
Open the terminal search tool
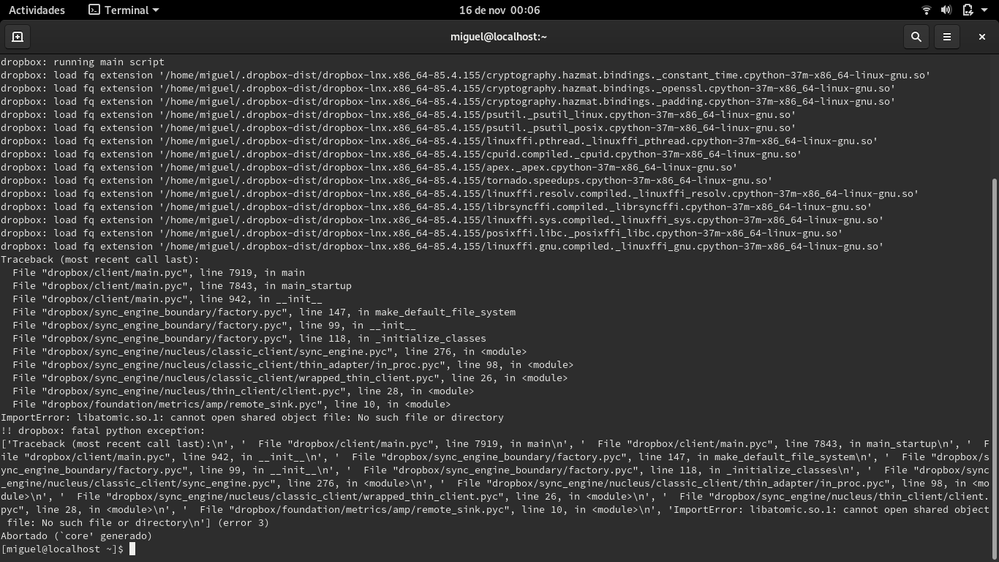tap(916, 37)
